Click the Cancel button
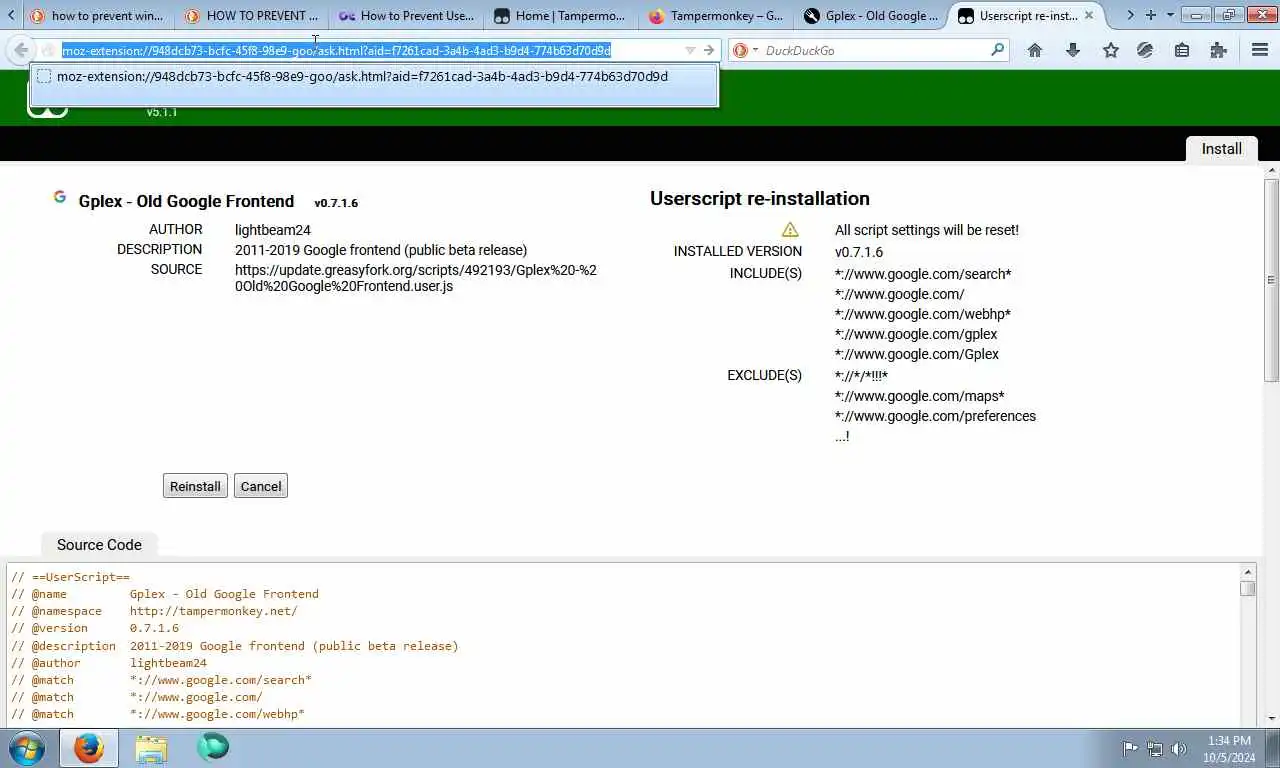1280x768 pixels. pyautogui.click(x=261, y=486)
